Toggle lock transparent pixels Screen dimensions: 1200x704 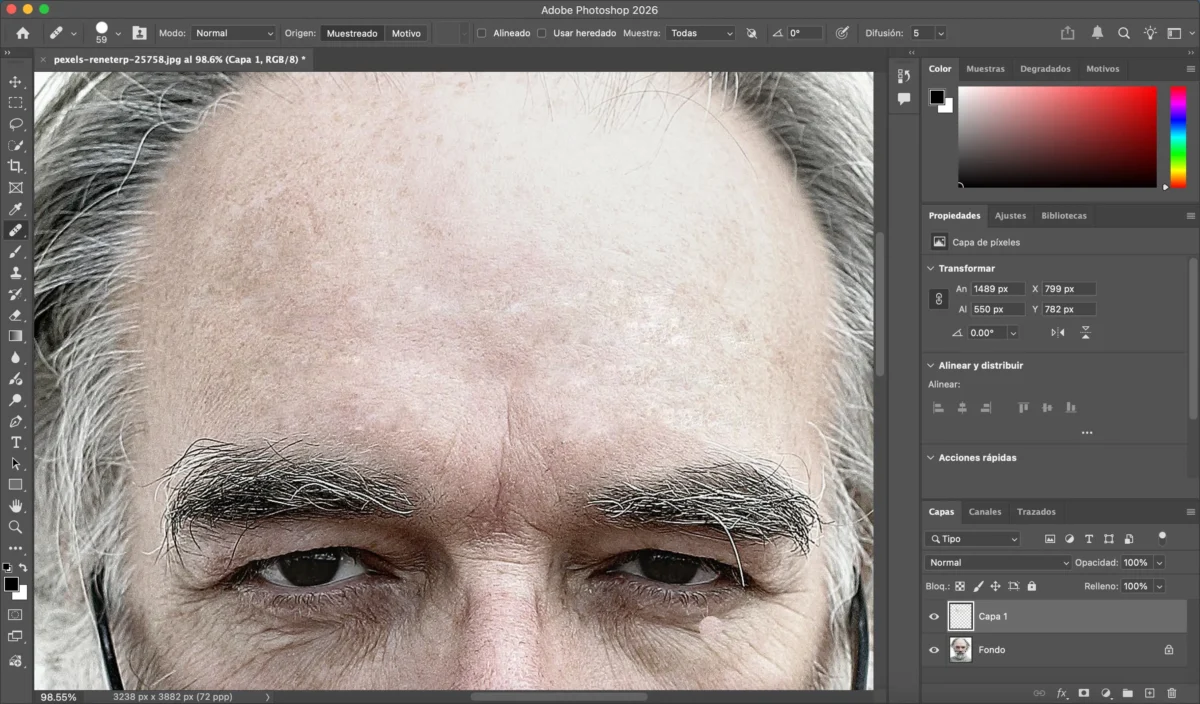[x=960, y=587]
